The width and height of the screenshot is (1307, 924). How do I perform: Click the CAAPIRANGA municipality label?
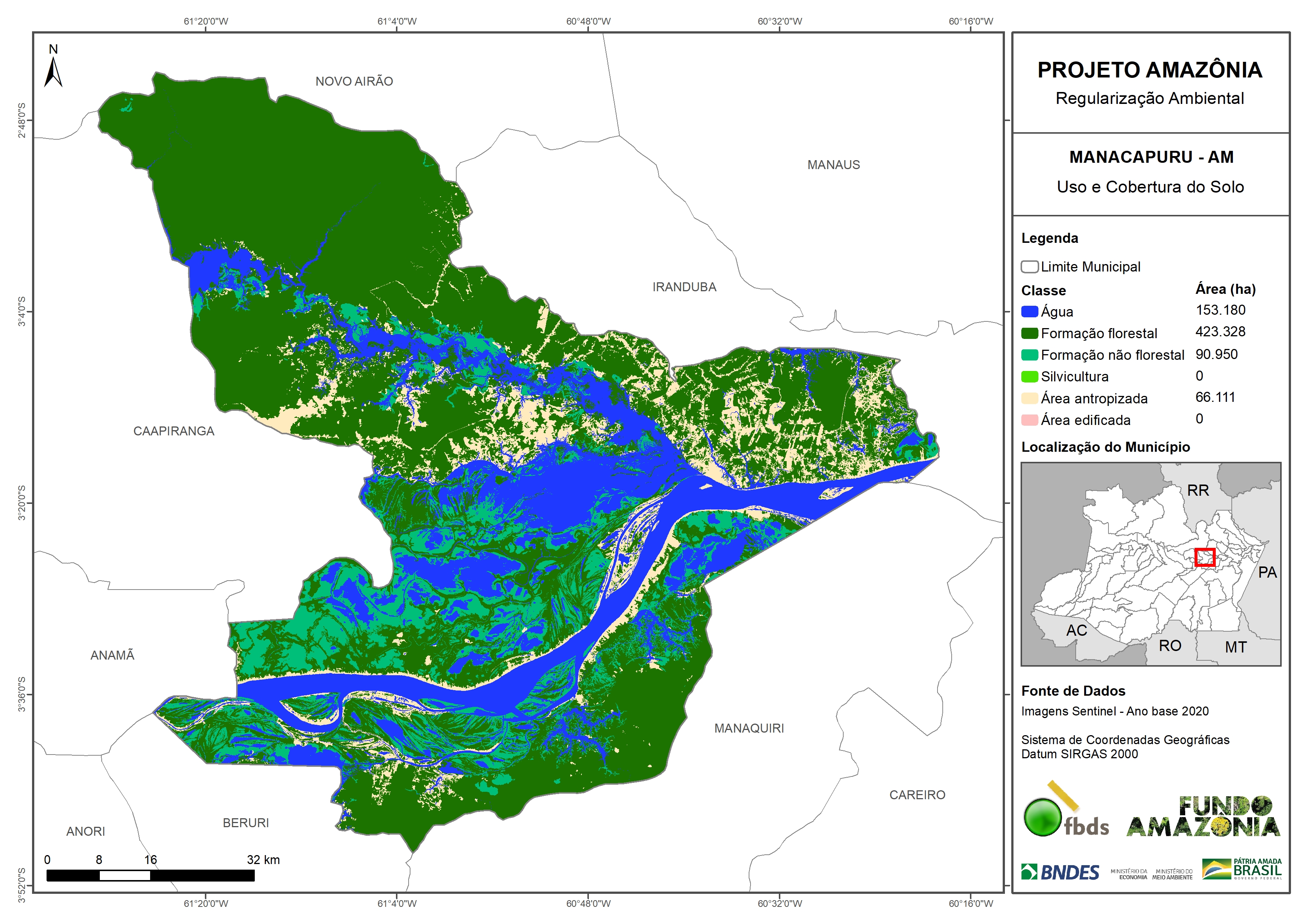tap(174, 432)
